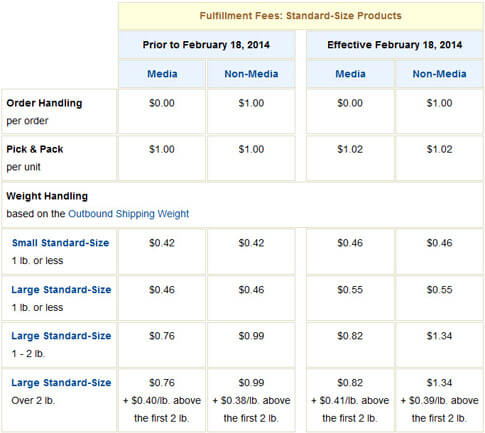Click the Weight Handling section heading

[47, 196]
